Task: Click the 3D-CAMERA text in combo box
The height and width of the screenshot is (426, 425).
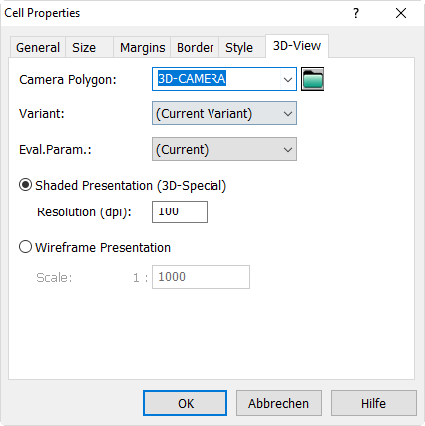Action: tap(192, 79)
